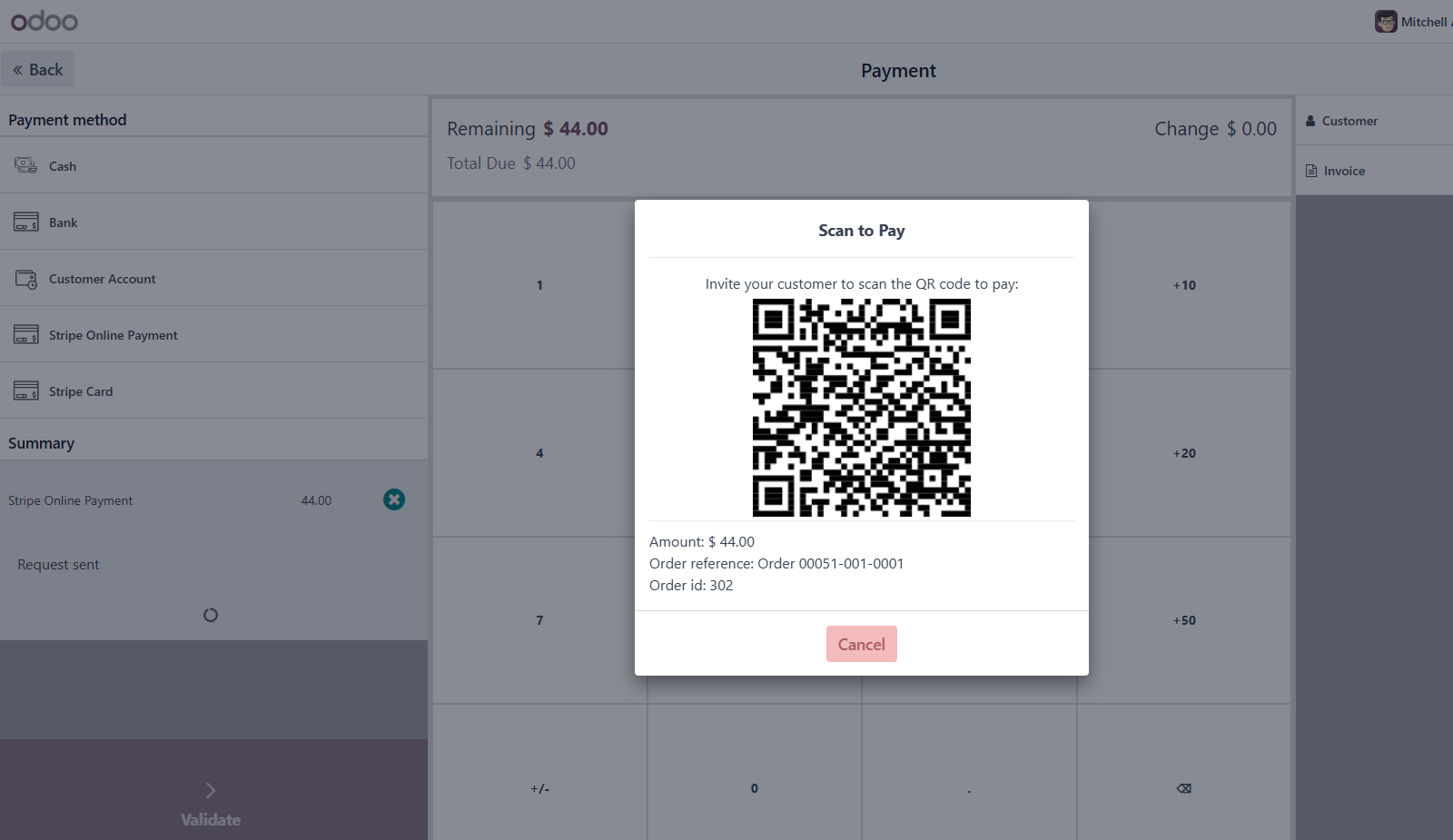Select the Bank payment method

point(213,222)
